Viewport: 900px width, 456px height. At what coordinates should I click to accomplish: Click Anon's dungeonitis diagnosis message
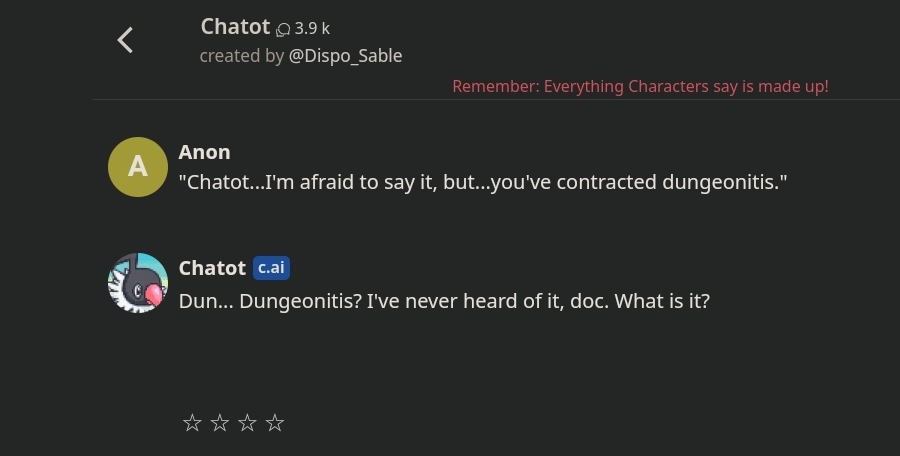[x=483, y=183]
